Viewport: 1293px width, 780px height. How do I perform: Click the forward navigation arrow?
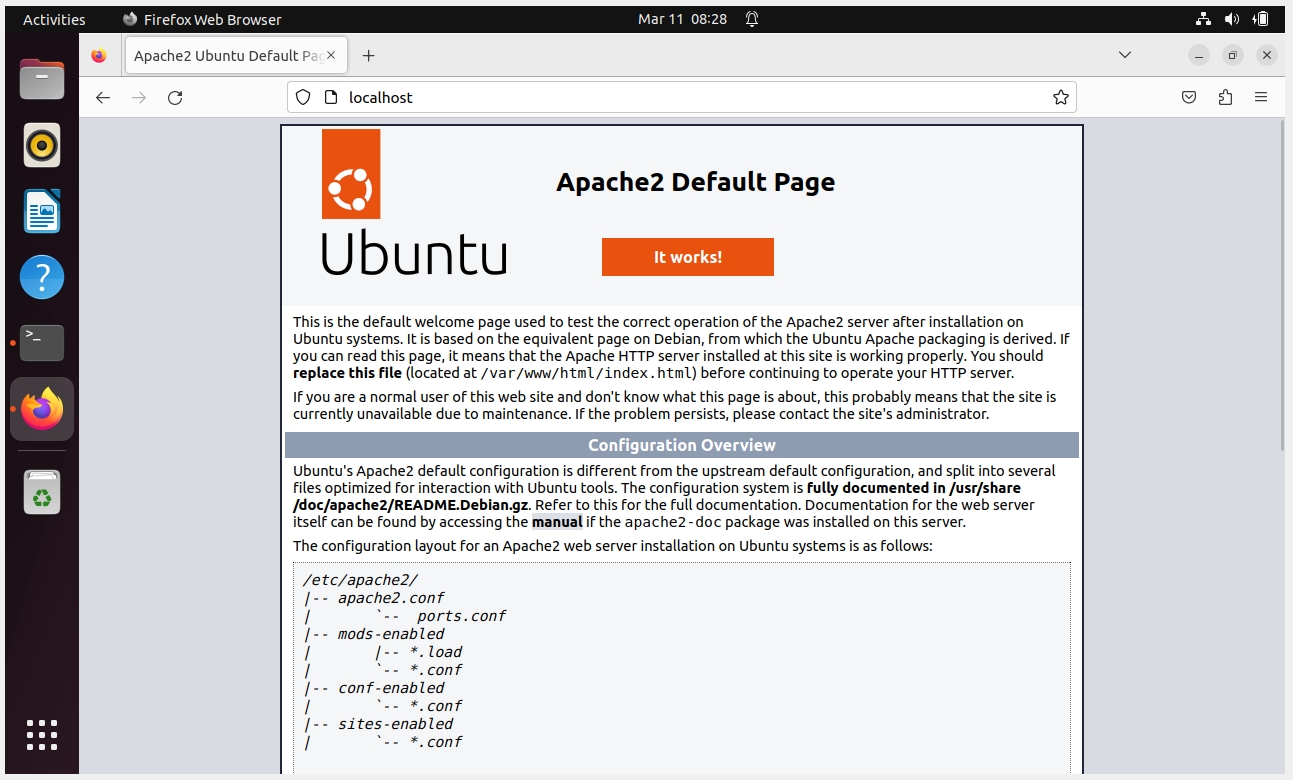pos(139,97)
